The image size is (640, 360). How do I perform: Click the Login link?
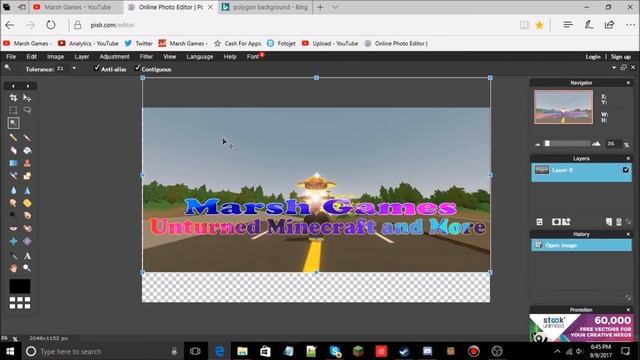593,57
